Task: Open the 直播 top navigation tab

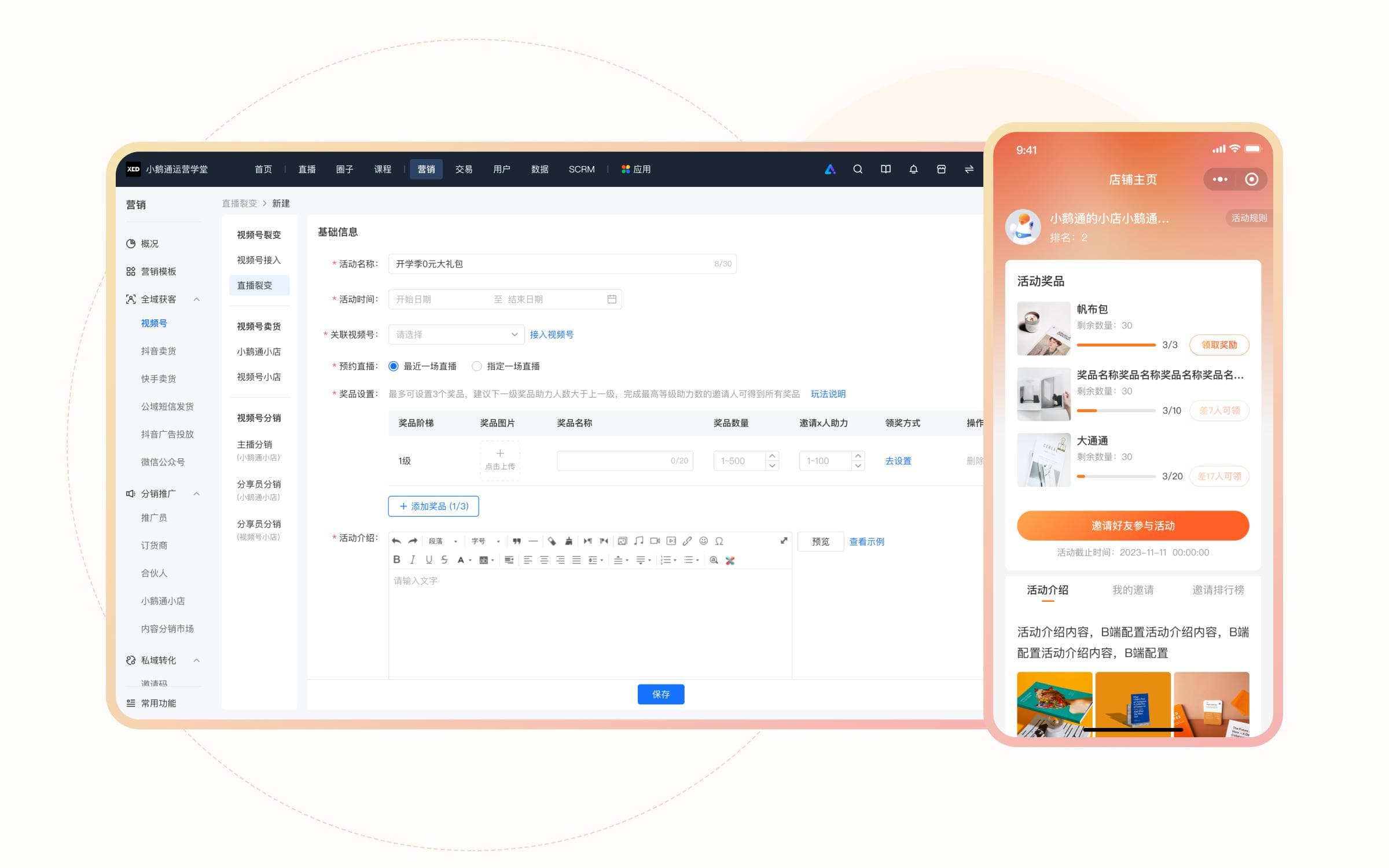Action: tap(307, 169)
